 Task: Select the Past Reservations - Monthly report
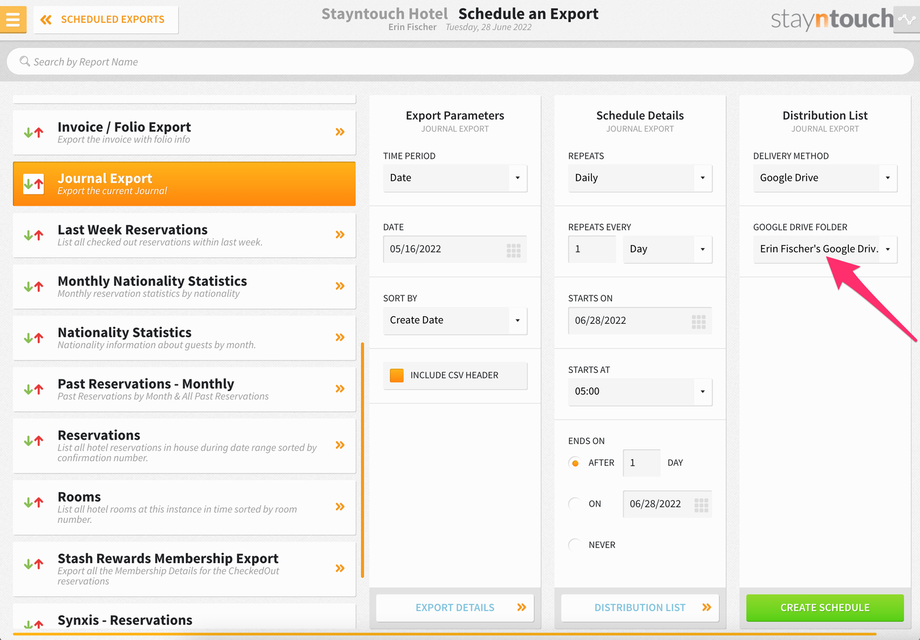click(x=184, y=389)
